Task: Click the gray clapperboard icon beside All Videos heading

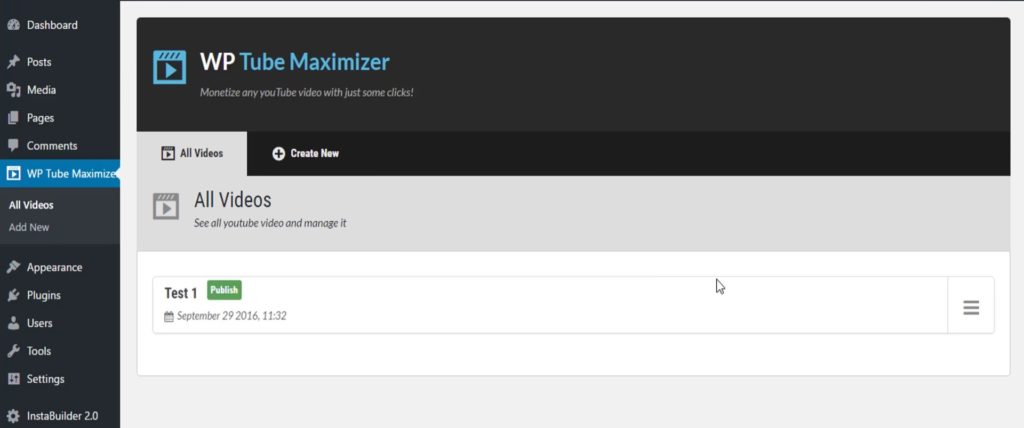Action: pos(166,206)
